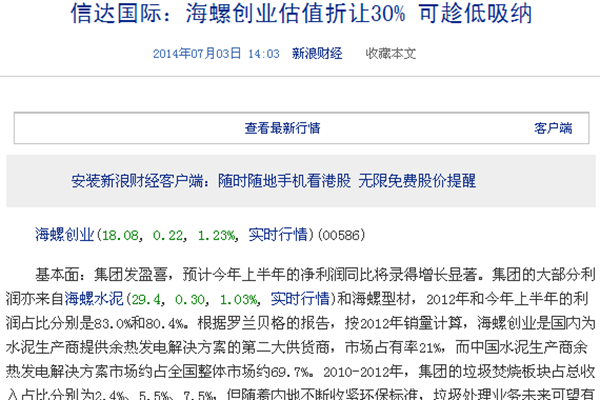Open the 海螺创业 stock link
Image resolution: width=600 pixels, height=400 pixels.
pyautogui.click(x=65, y=235)
